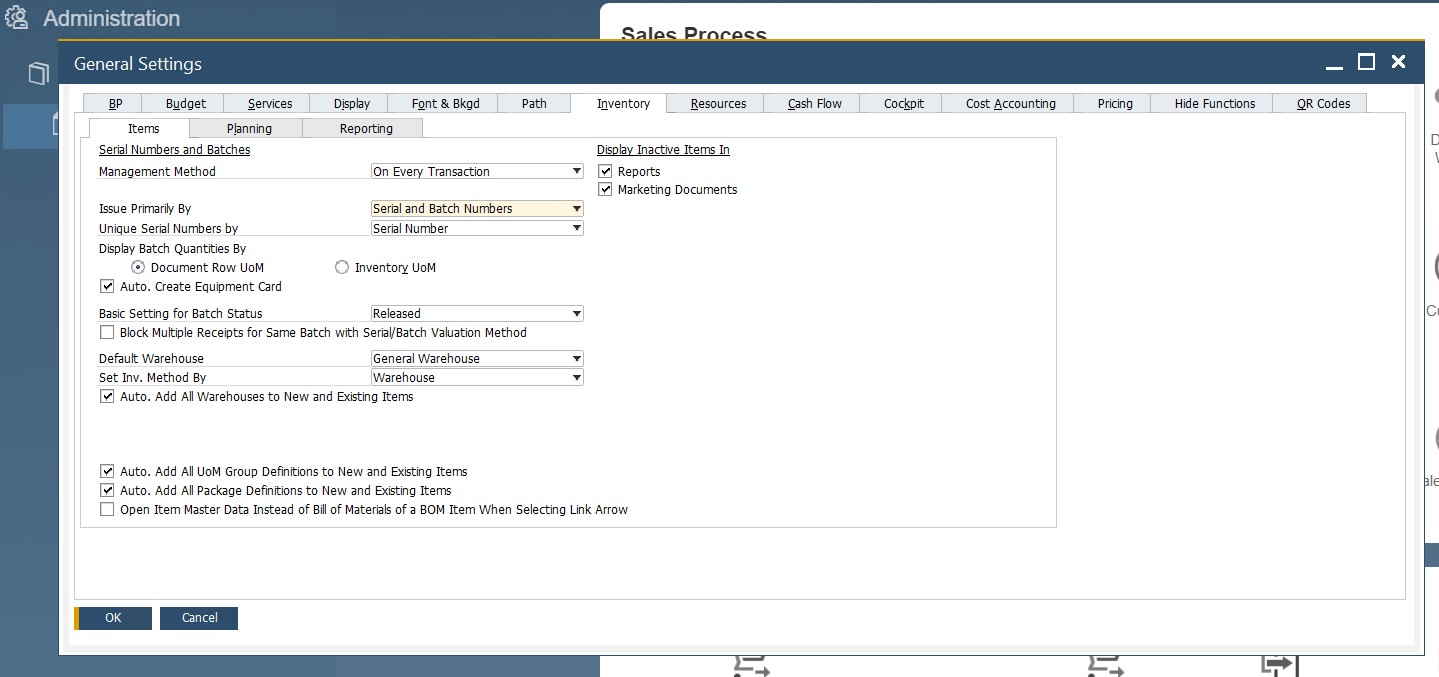1439x677 pixels.
Task: Open the Default Warehouse dropdown
Action: [x=576, y=359]
